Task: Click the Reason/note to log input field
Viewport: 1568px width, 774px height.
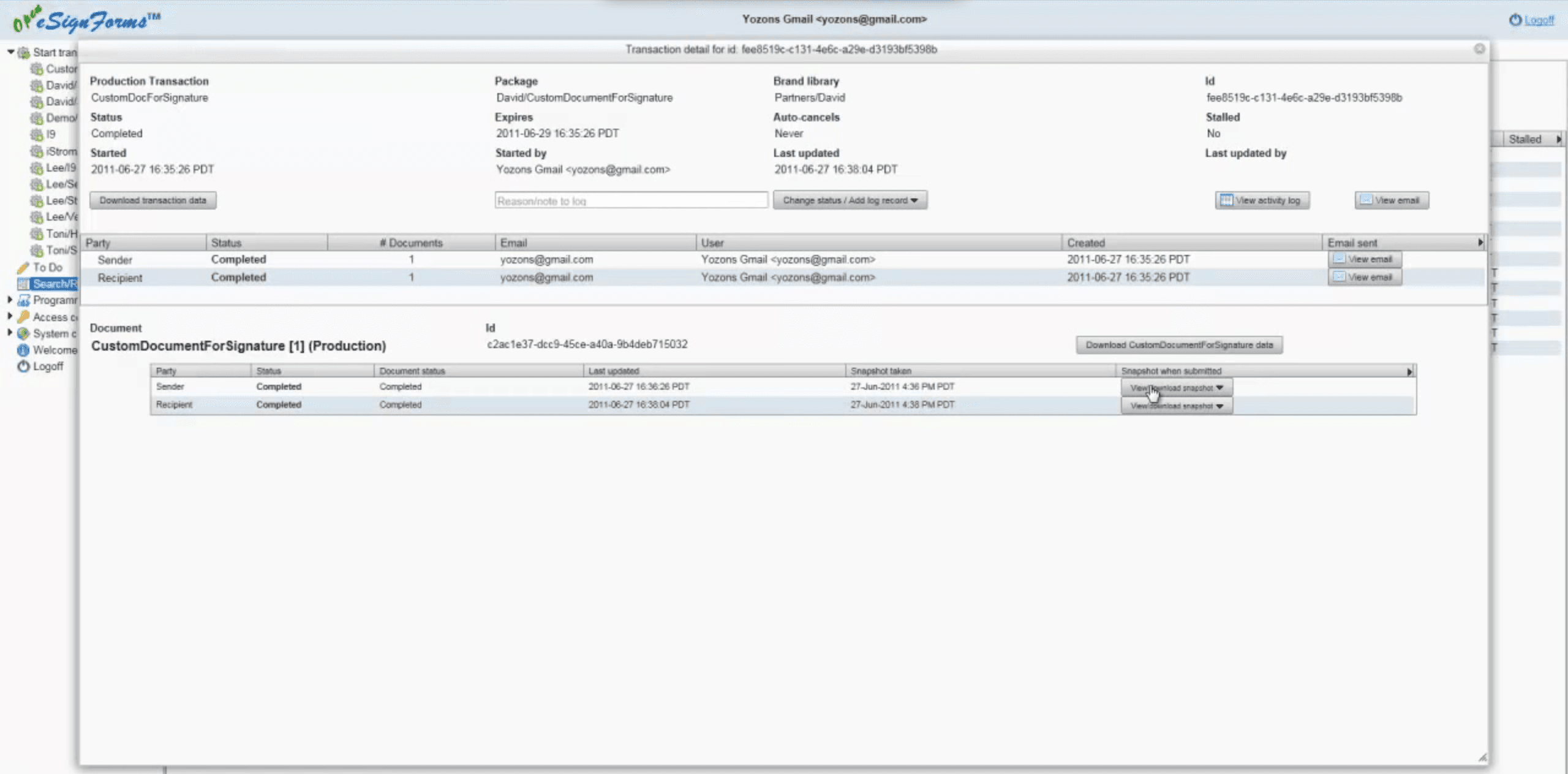Action: pos(630,201)
